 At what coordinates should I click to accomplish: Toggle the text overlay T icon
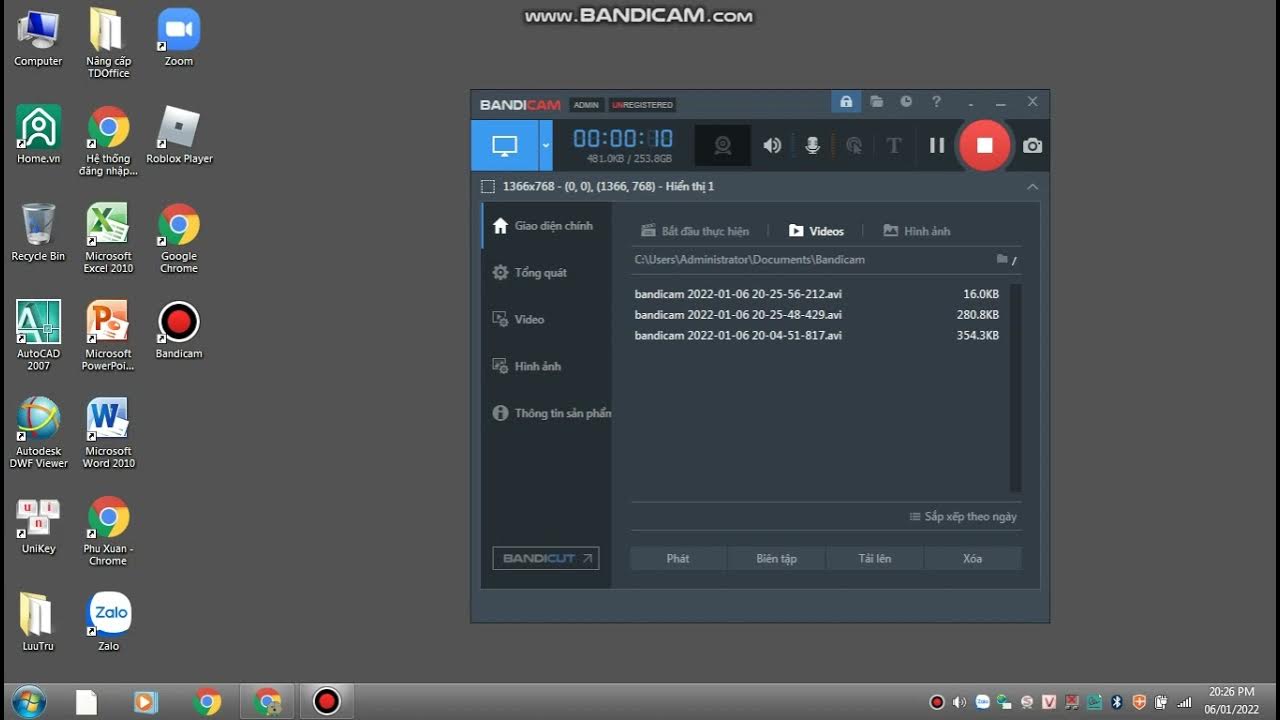894,145
